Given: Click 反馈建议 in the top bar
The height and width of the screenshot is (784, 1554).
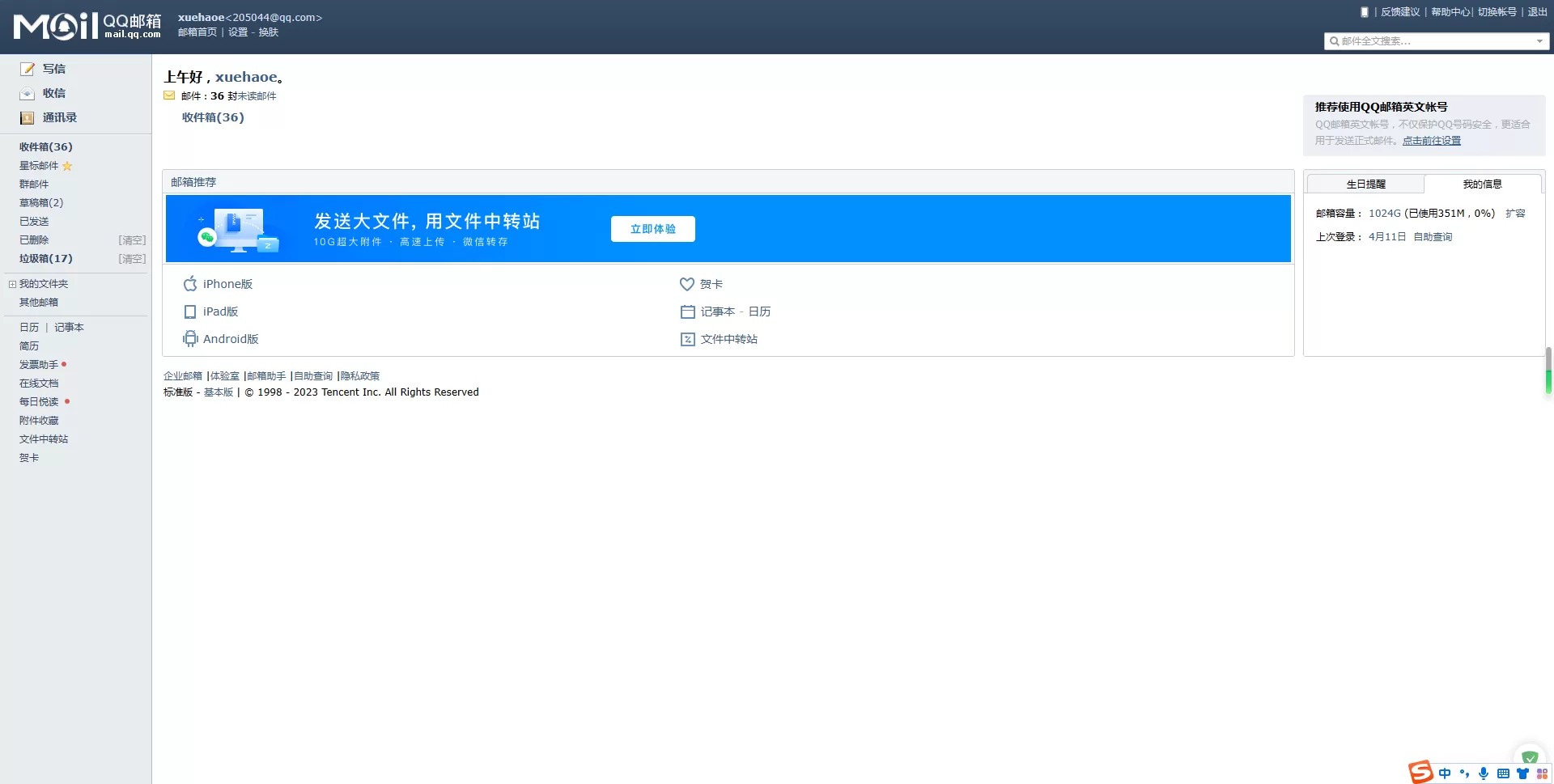Looking at the screenshot, I should point(1400,12).
